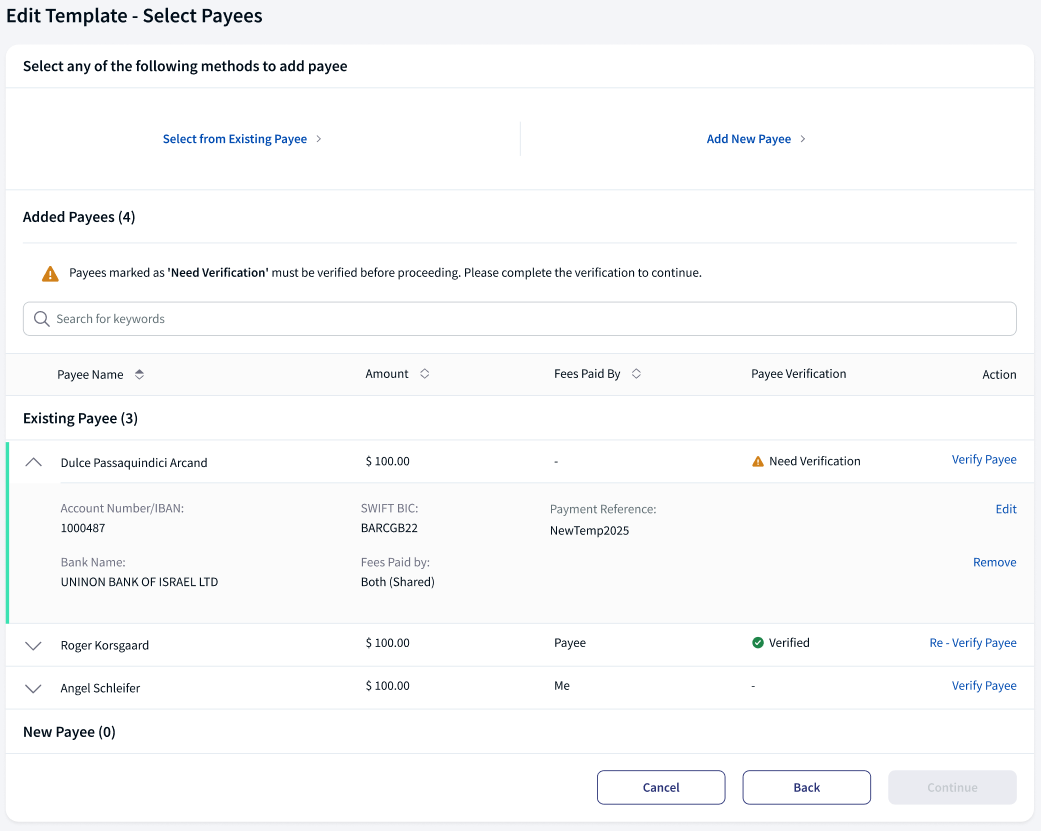The height and width of the screenshot is (831, 1041).
Task: Click the Fees Paid By sort icon
Action: pyautogui.click(x=636, y=374)
